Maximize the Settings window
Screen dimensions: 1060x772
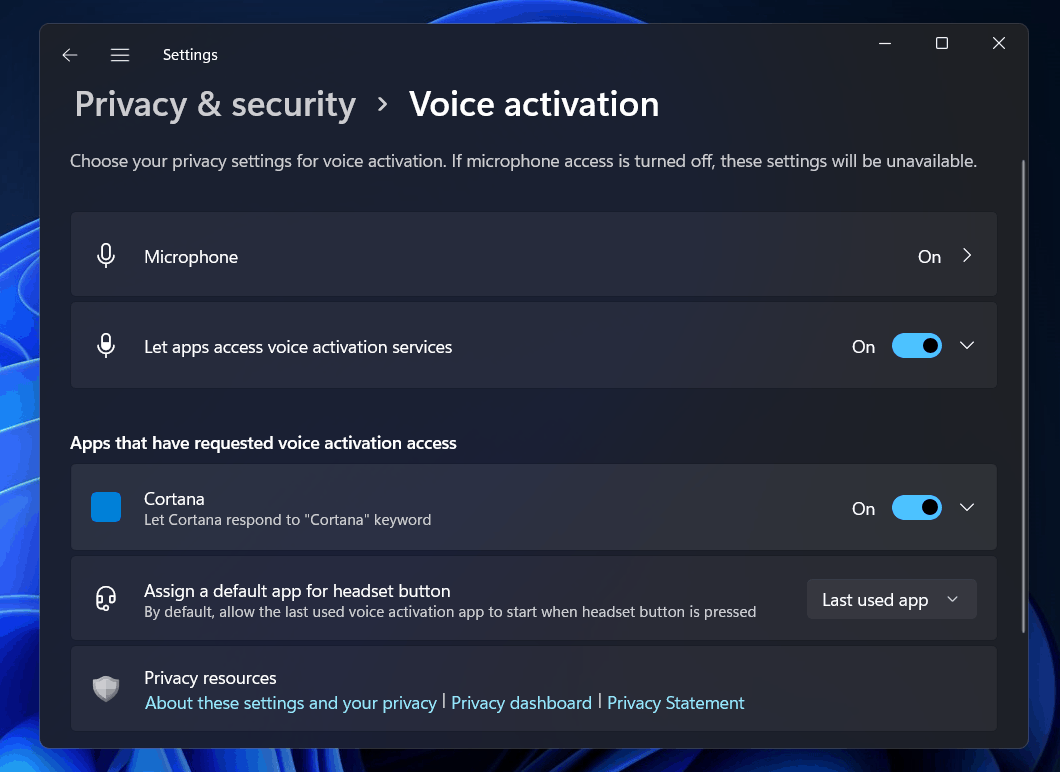click(941, 43)
